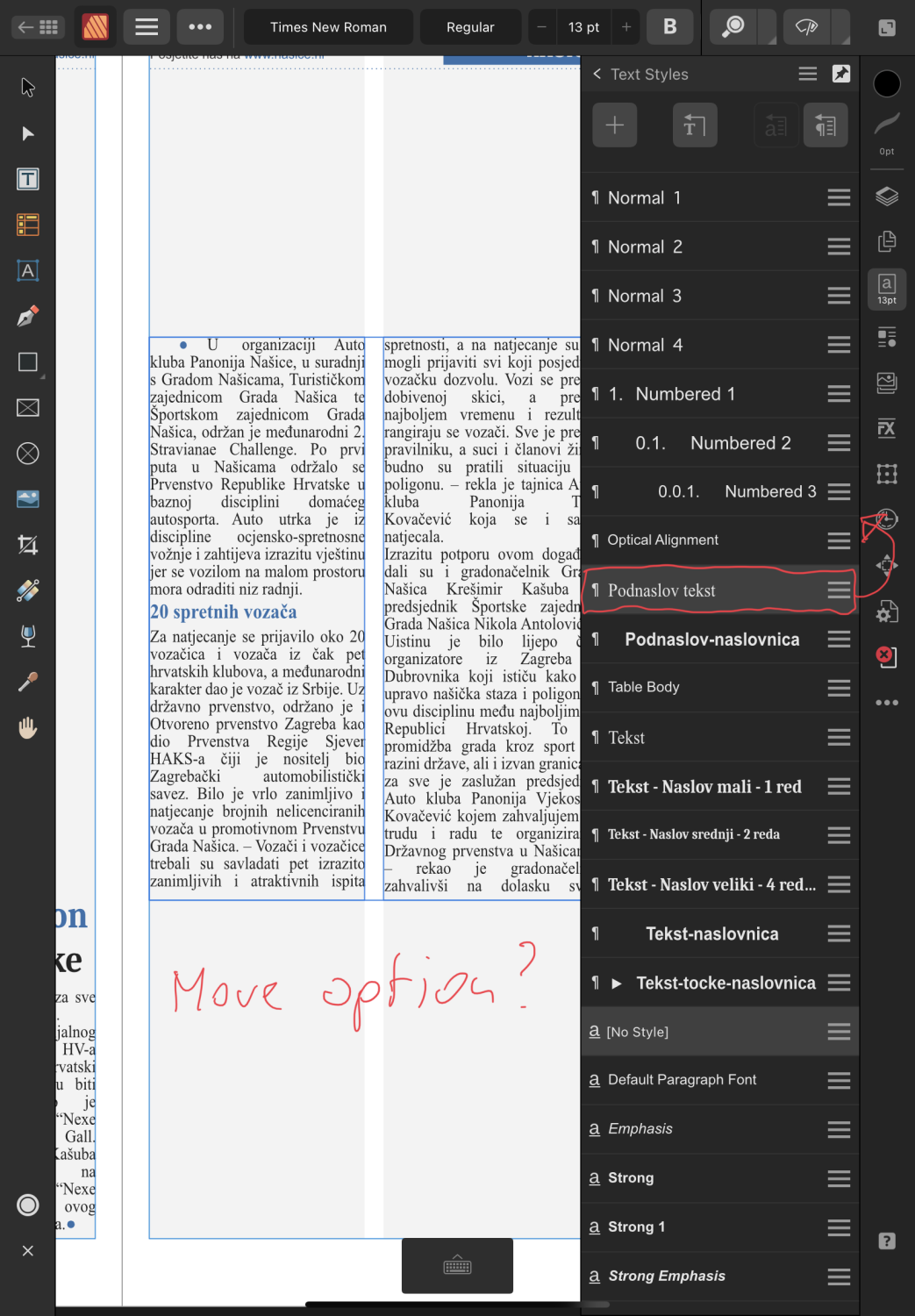Open the help question mark
Screen dimensions: 915x1316
point(887,1241)
